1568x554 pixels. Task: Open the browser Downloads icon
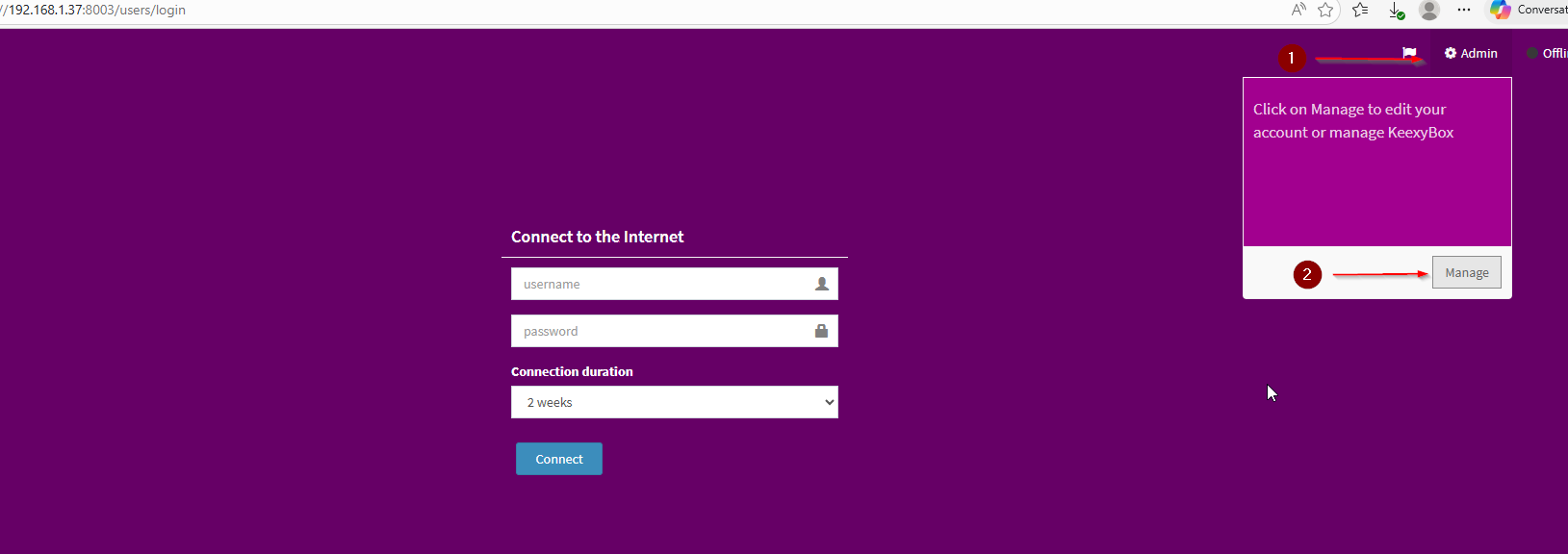(1396, 11)
